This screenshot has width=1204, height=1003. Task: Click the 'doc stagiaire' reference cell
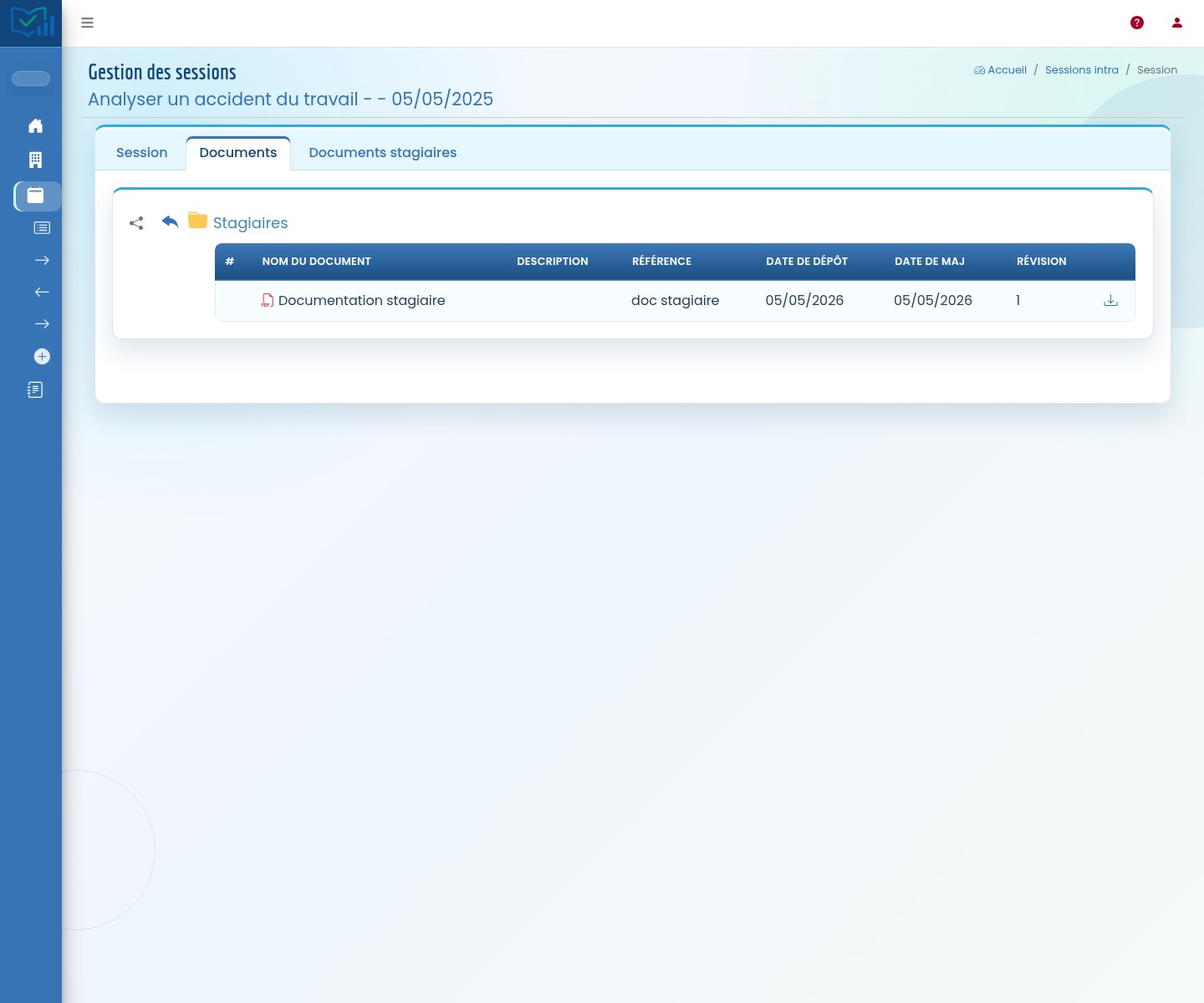(676, 300)
